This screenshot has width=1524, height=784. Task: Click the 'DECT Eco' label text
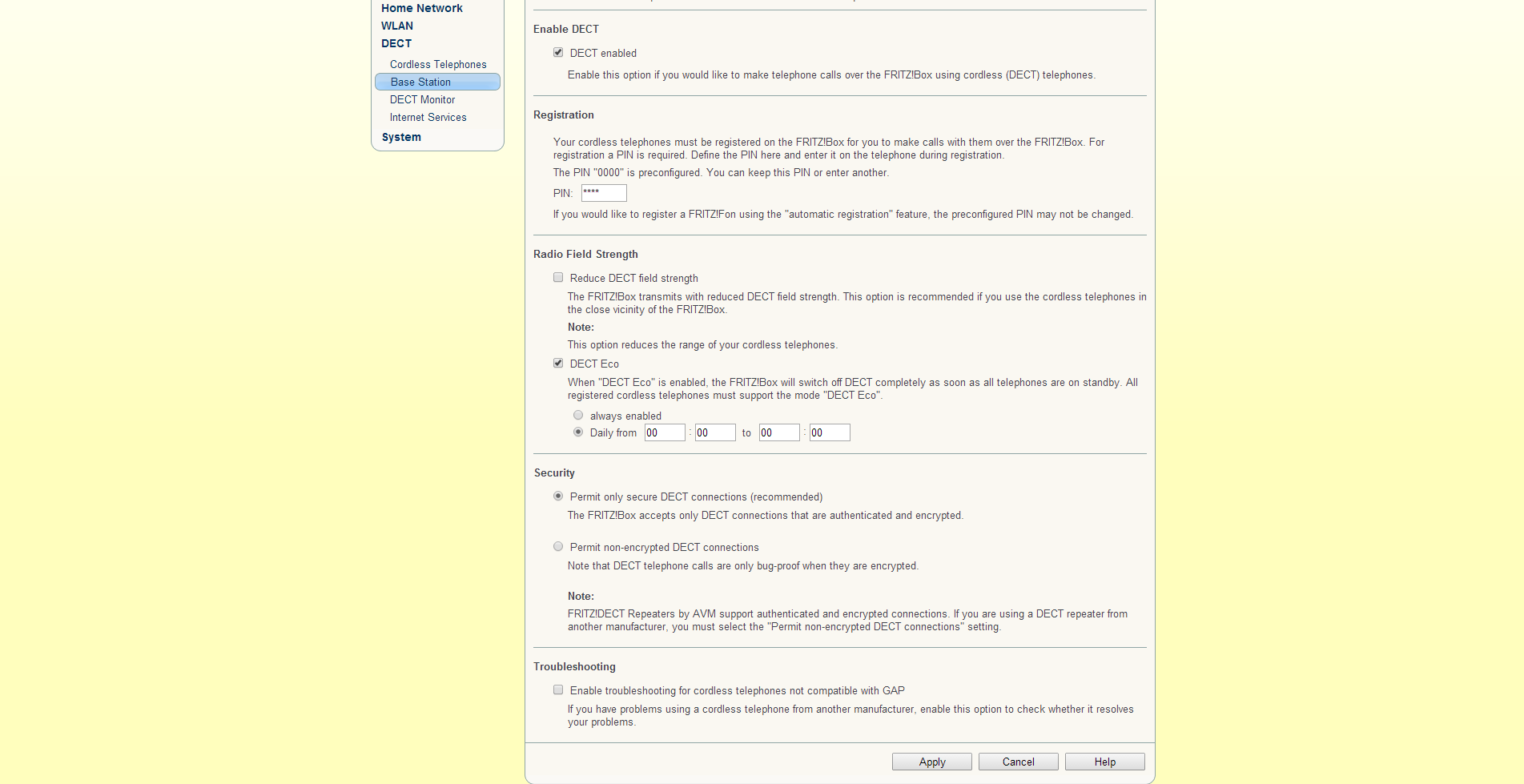point(594,364)
